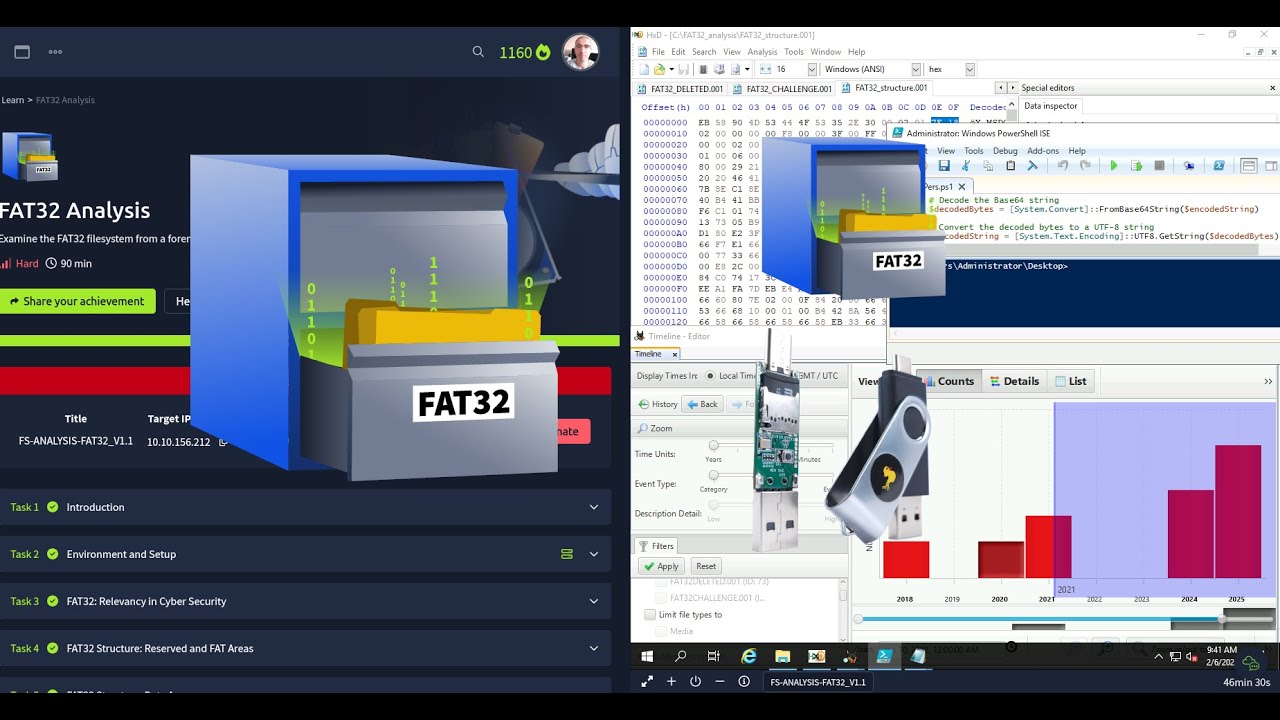Click the fullscreen arrows icon in VM bar
The width and height of the screenshot is (1280, 720).
pyautogui.click(x=647, y=681)
